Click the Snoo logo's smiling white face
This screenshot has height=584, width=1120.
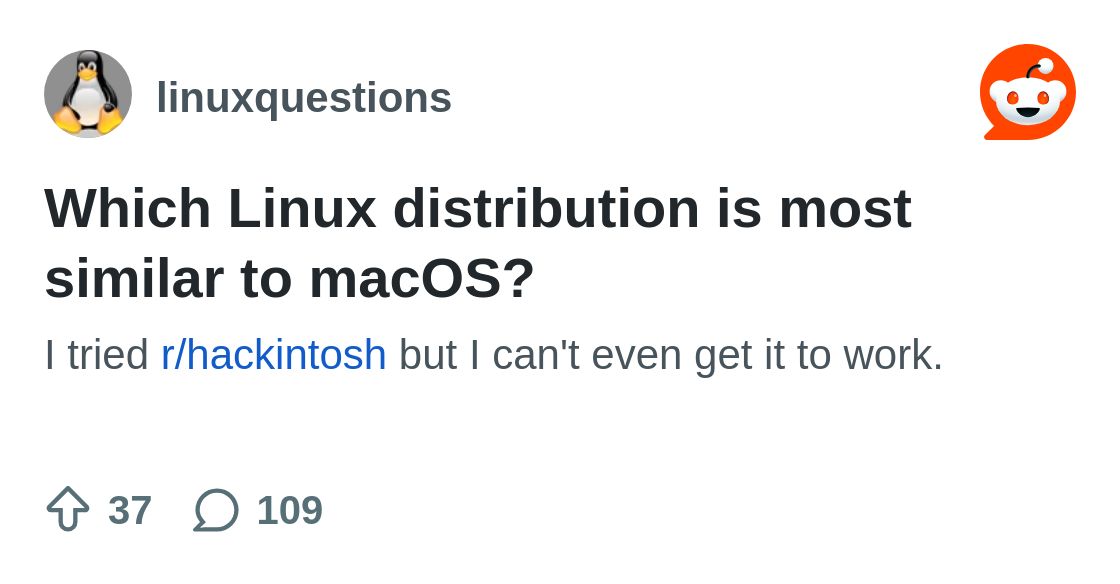click(x=1029, y=104)
